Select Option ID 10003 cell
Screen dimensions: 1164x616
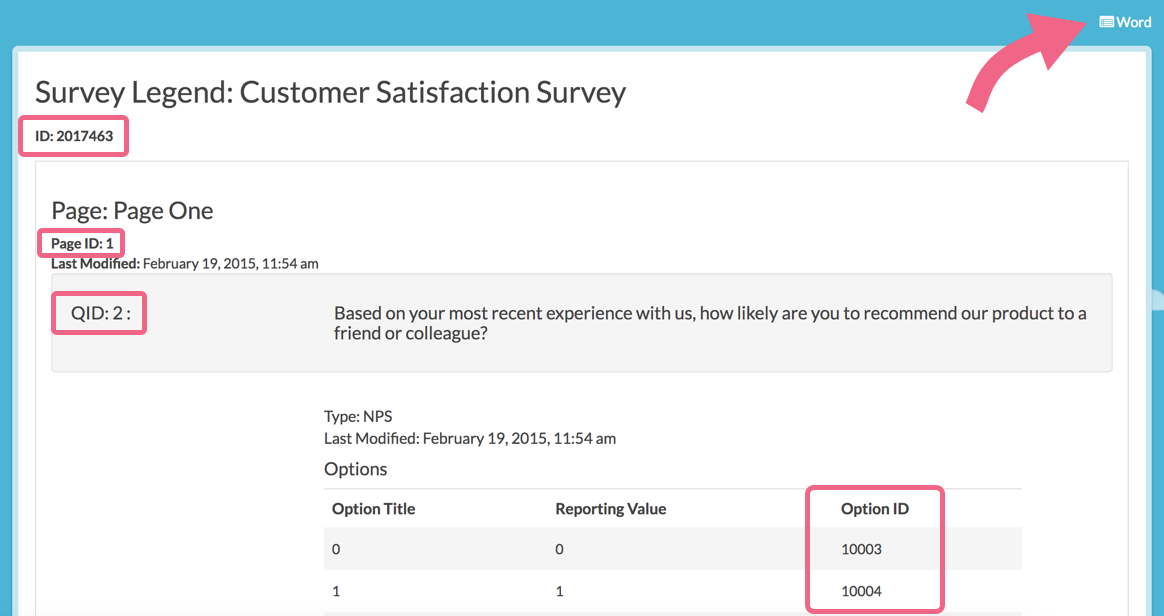click(x=861, y=549)
